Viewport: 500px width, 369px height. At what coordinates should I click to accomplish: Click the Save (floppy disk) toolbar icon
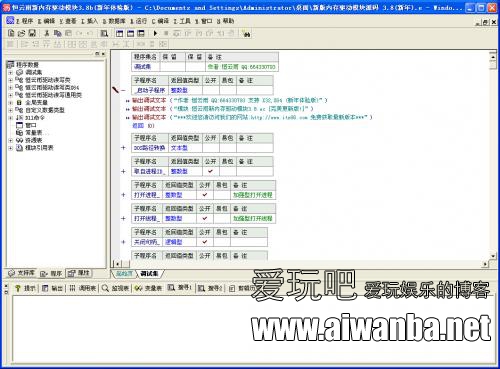click(x=32, y=33)
